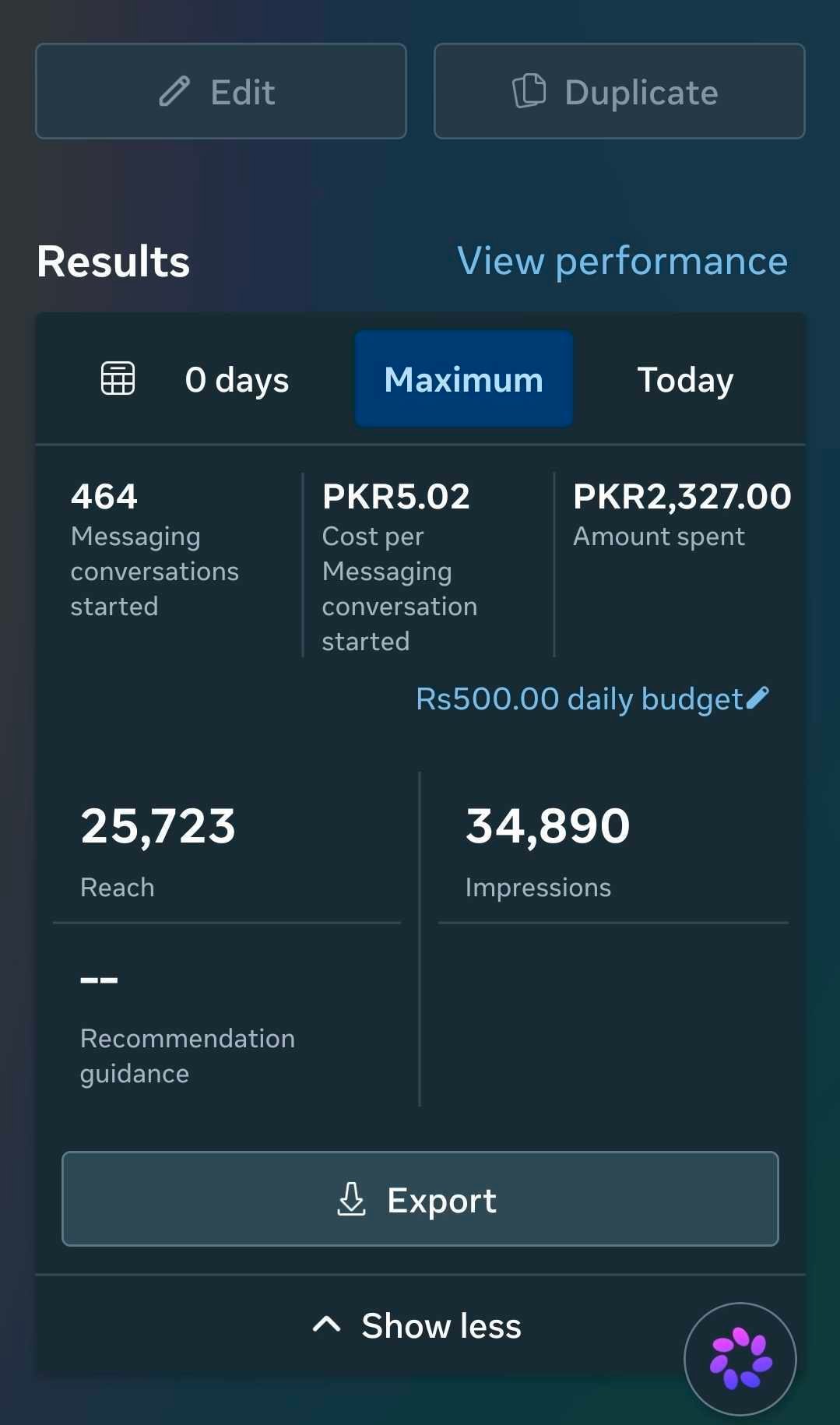Image resolution: width=840 pixels, height=1425 pixels.
Task: Click the pencil icon beside daily budget
Action: (757, 698)
